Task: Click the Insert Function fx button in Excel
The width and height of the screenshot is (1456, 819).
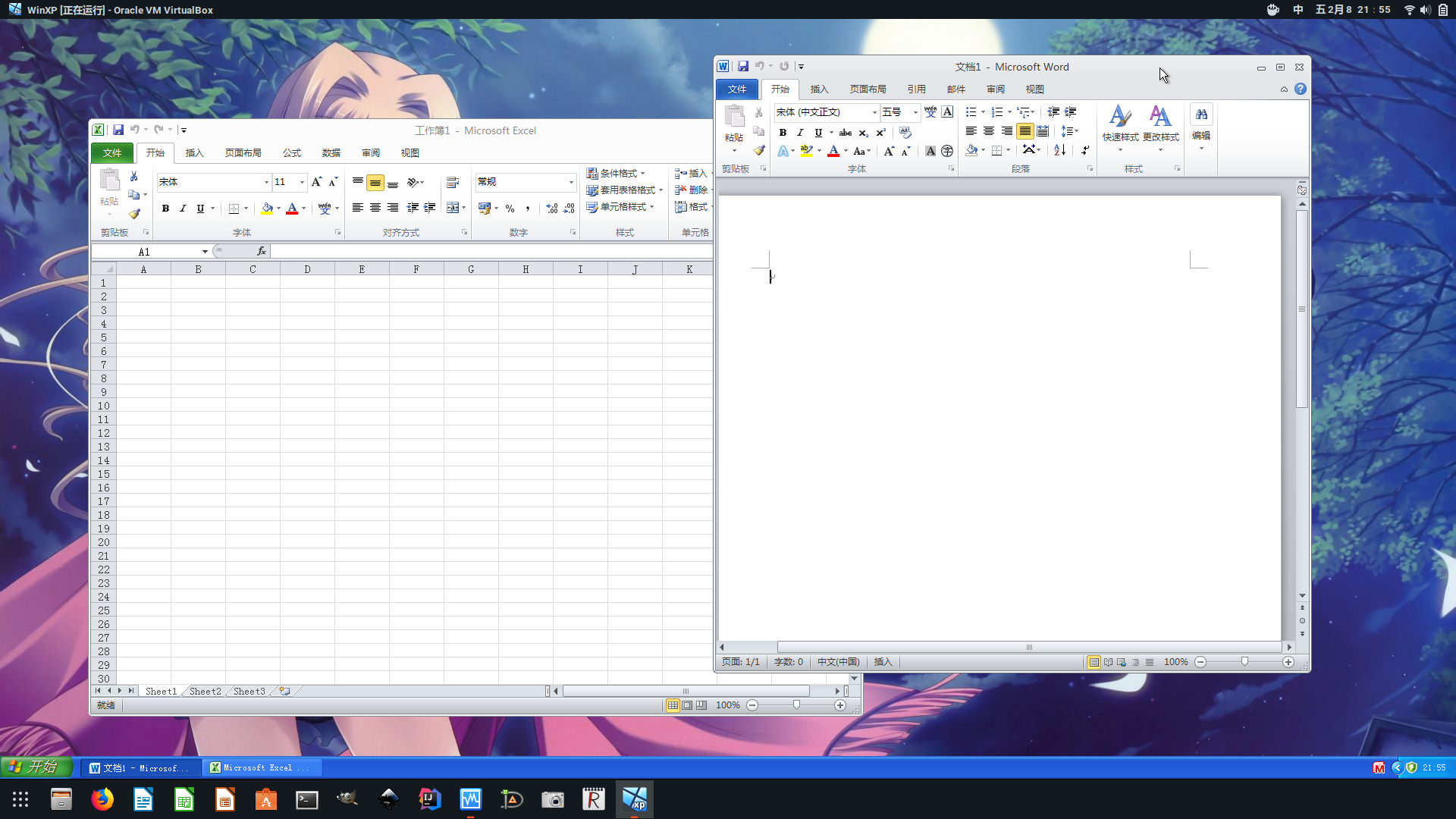Action: [262, 251]
